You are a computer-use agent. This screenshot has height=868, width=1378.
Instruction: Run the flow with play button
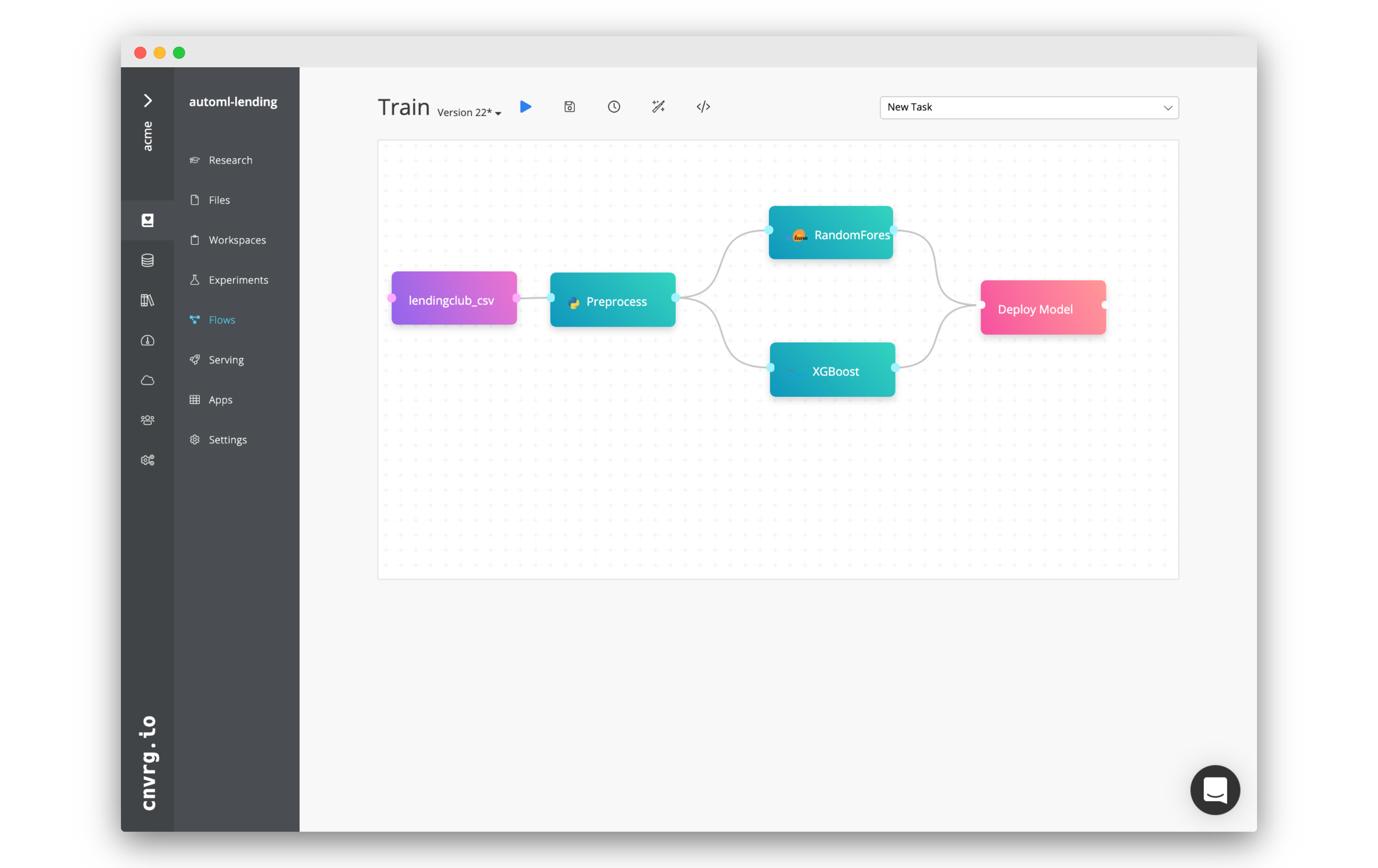pos(525,107)
